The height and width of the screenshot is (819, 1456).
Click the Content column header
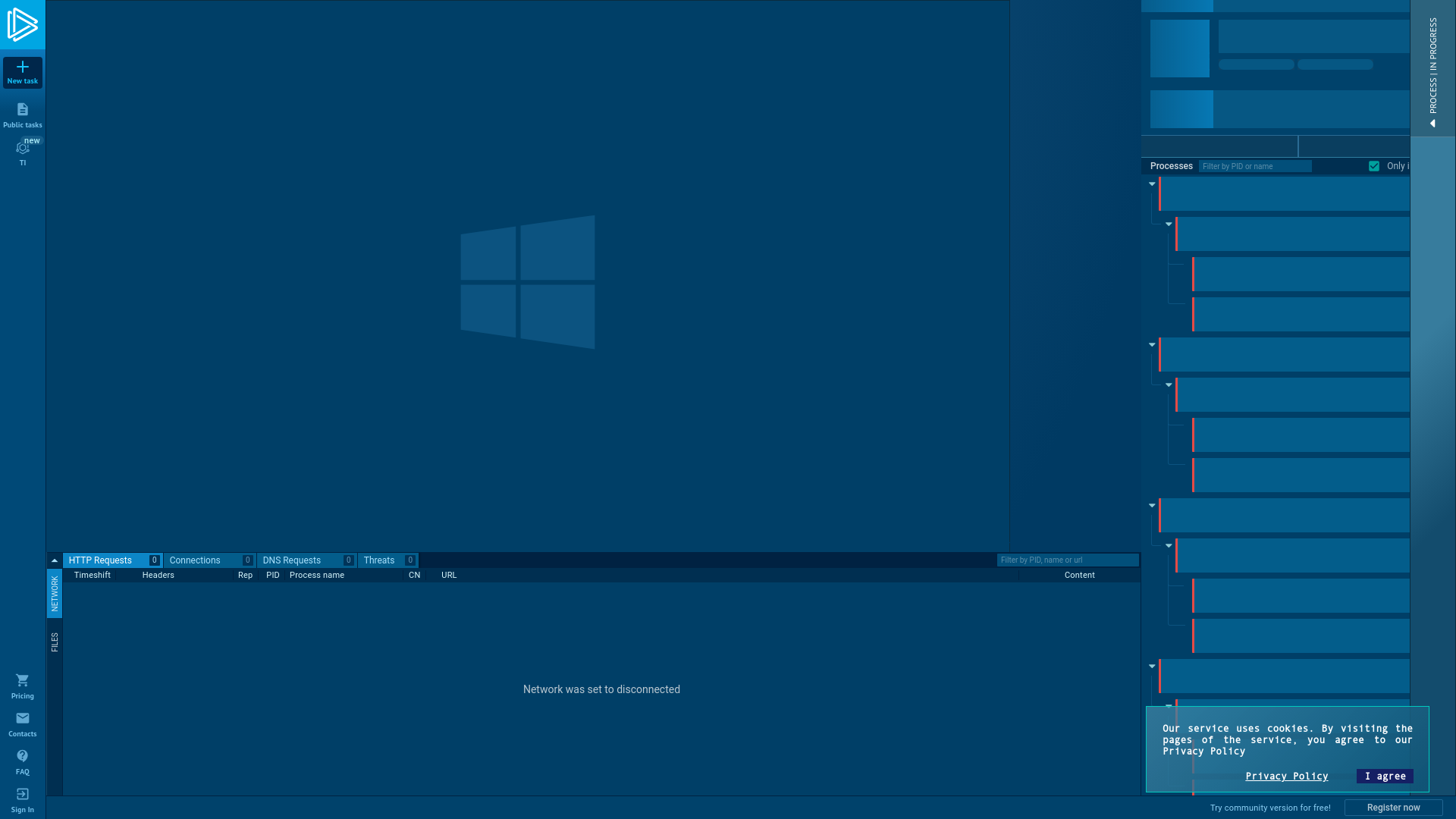pos(1079,576)
